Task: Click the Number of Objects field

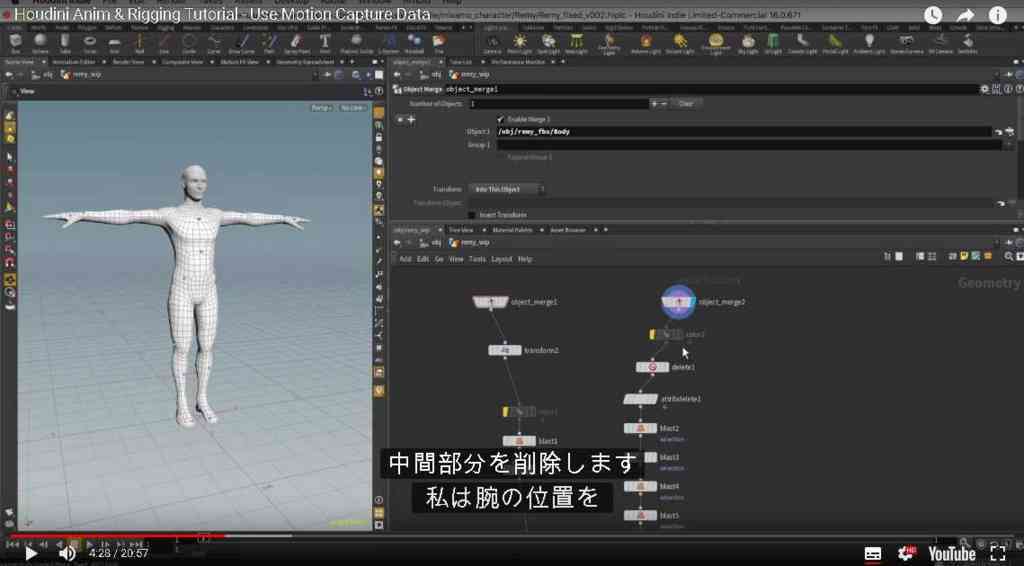Action: [x=558, y=104]
